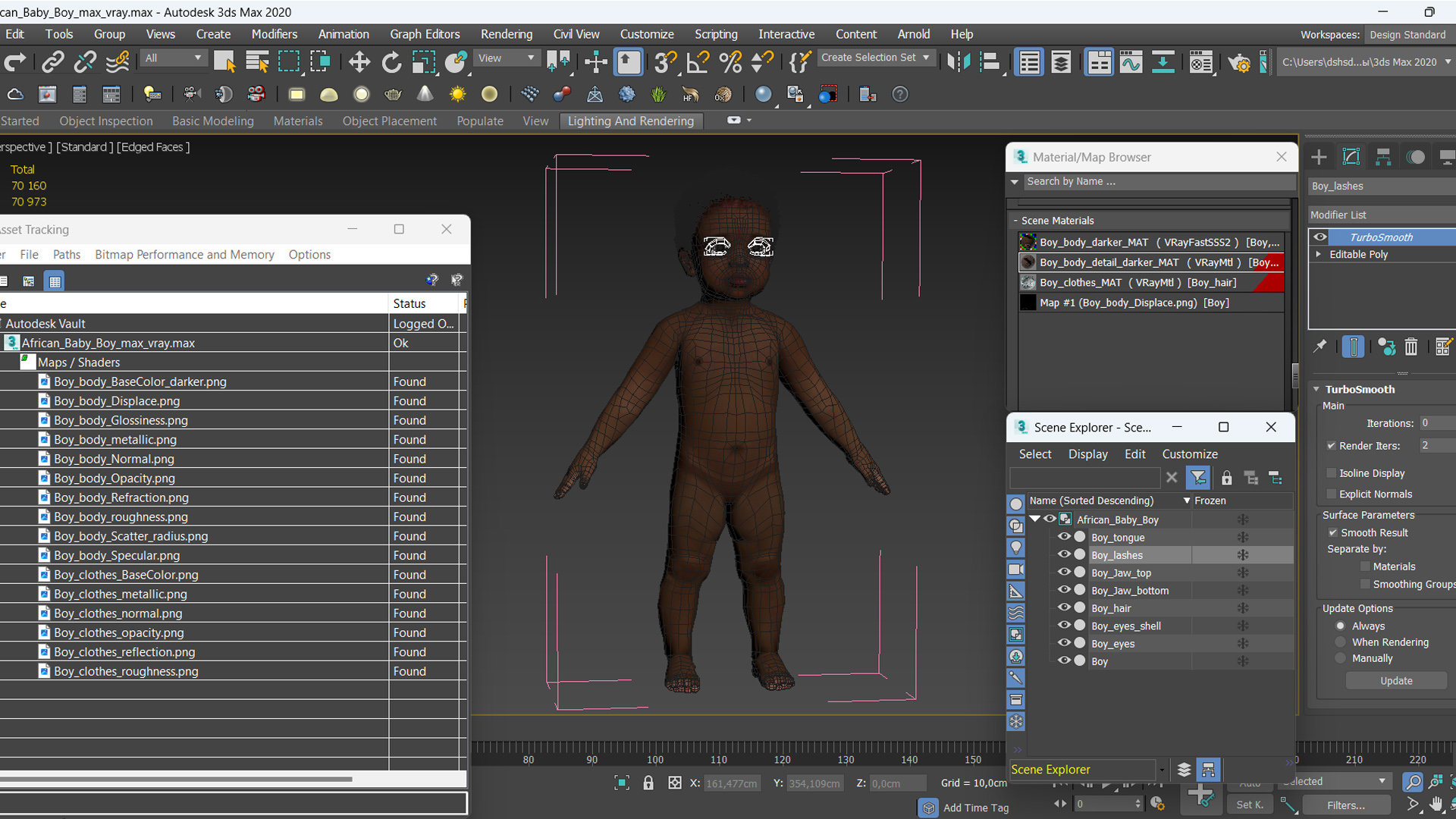This screenshot has height=819, width=1456.
Task: Pick the Rectangular Selection Region tool
Action: (289, 62)
